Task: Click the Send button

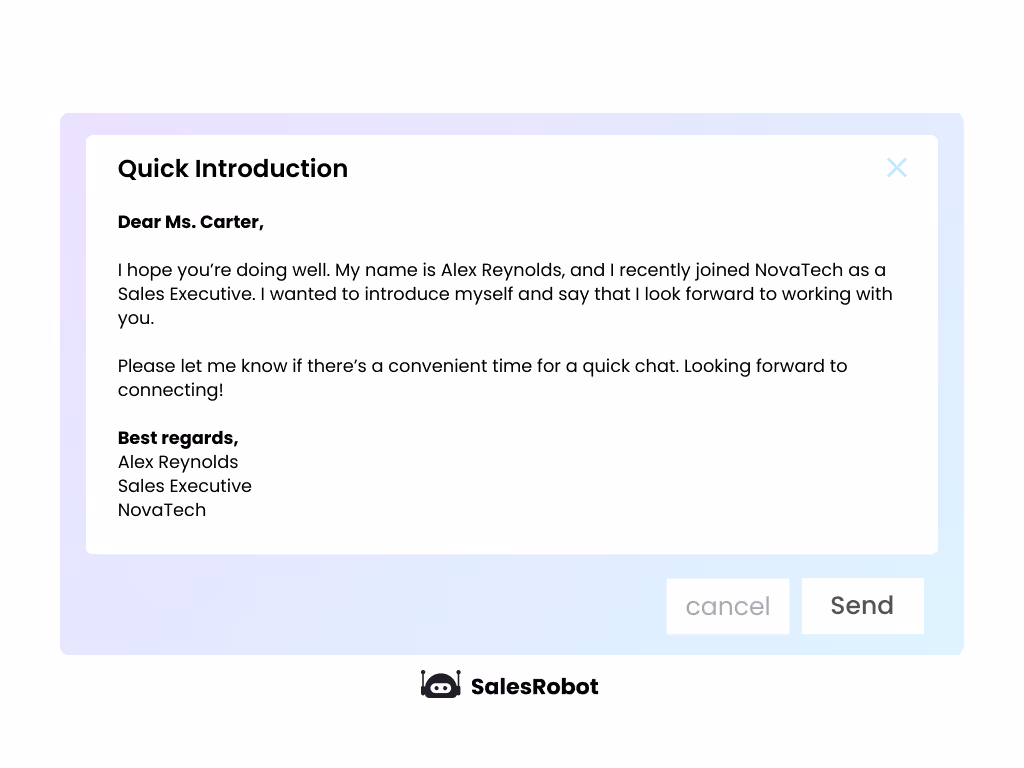Action: pos(862,605)
